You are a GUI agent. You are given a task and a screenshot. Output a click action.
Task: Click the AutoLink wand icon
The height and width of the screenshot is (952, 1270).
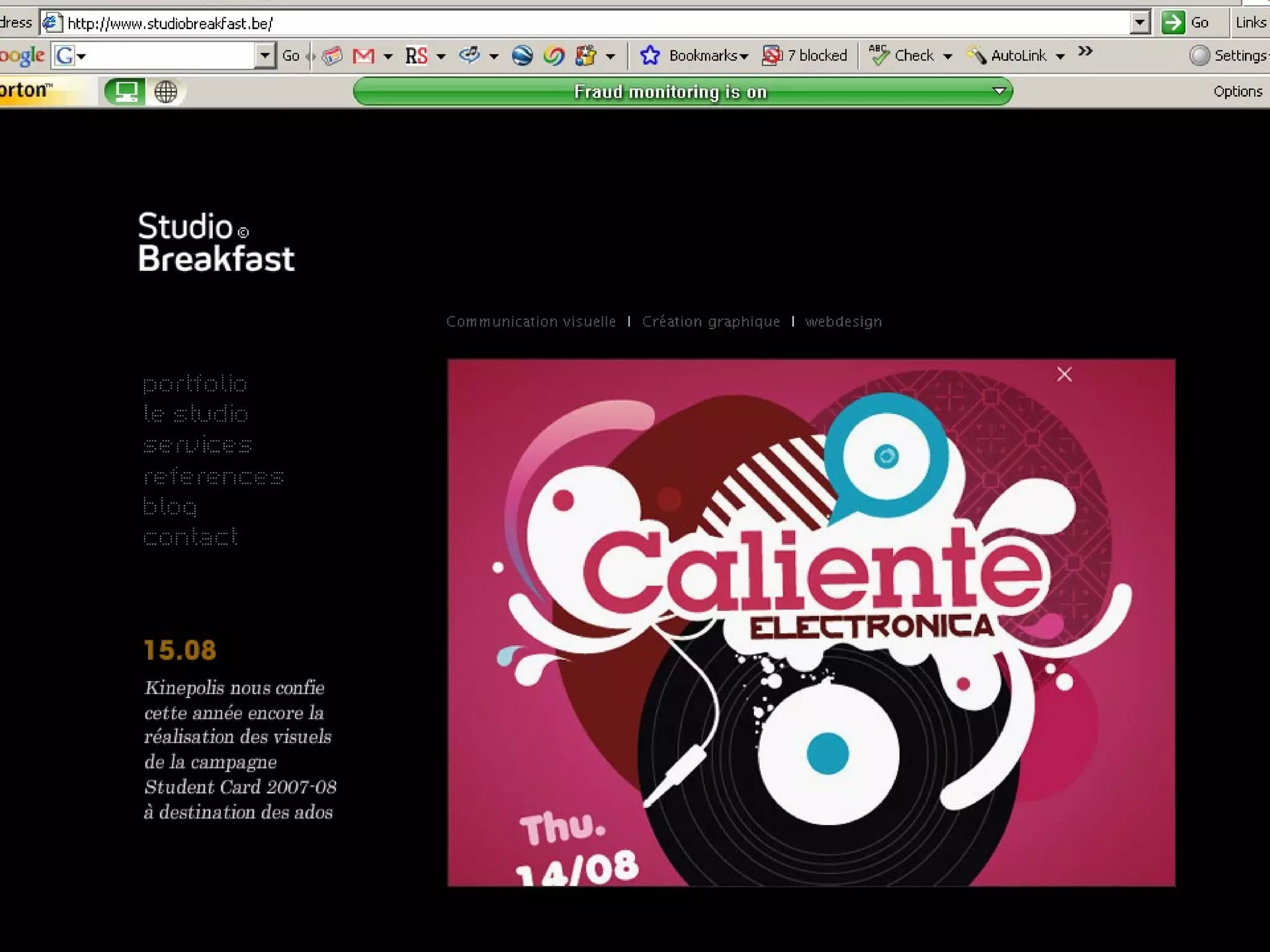977,56
